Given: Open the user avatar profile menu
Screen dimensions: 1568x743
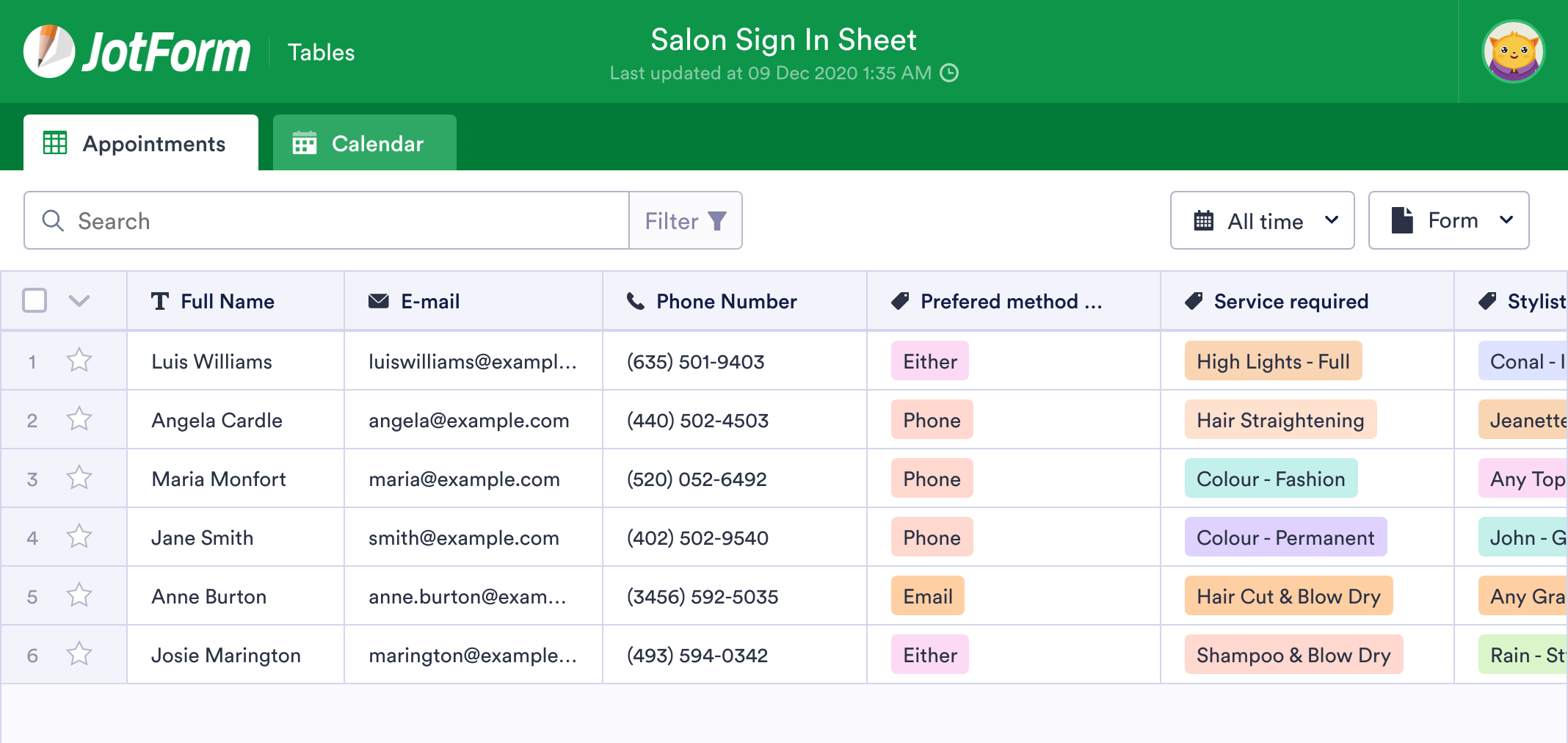Looking at the screenshot, I should coord(1513,51).
